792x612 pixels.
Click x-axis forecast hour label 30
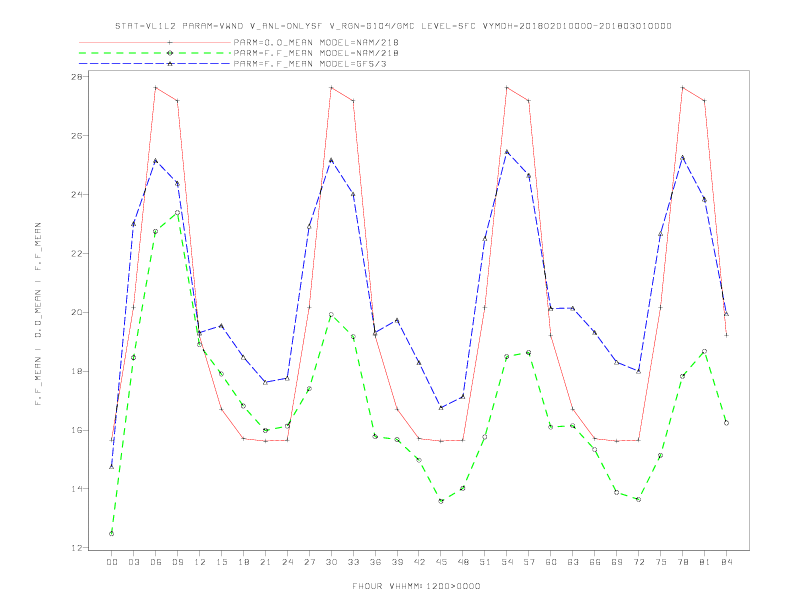click(x=331, y=562)
